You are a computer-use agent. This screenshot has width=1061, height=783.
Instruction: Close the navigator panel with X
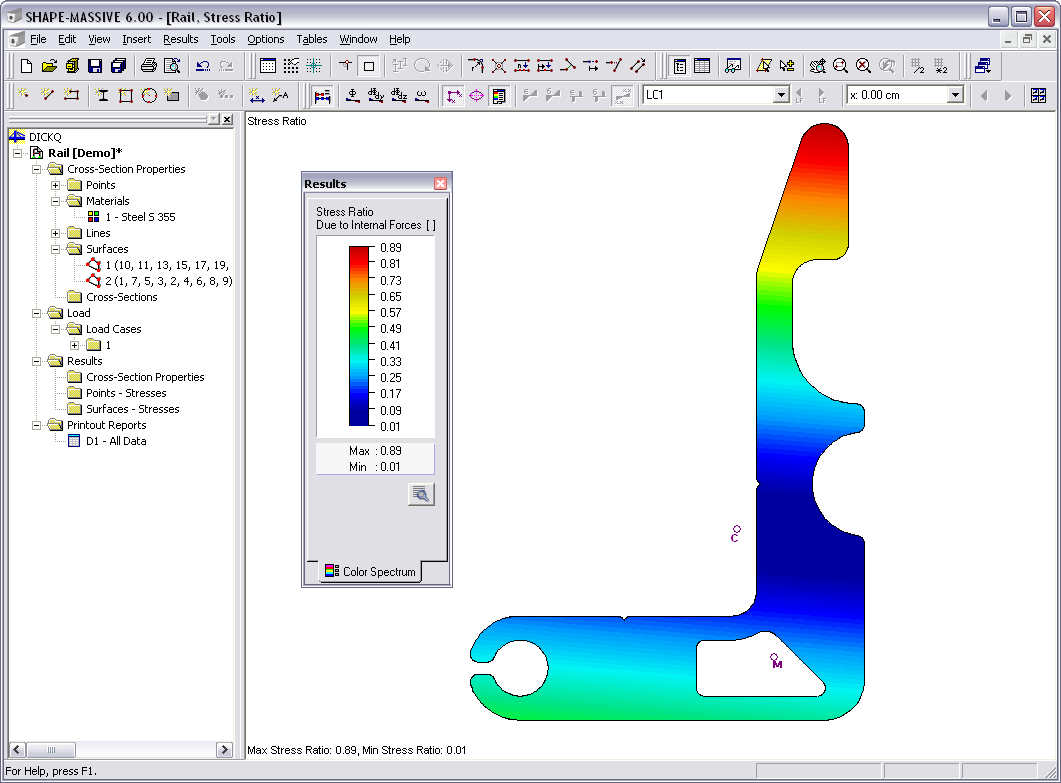[227, 120]
